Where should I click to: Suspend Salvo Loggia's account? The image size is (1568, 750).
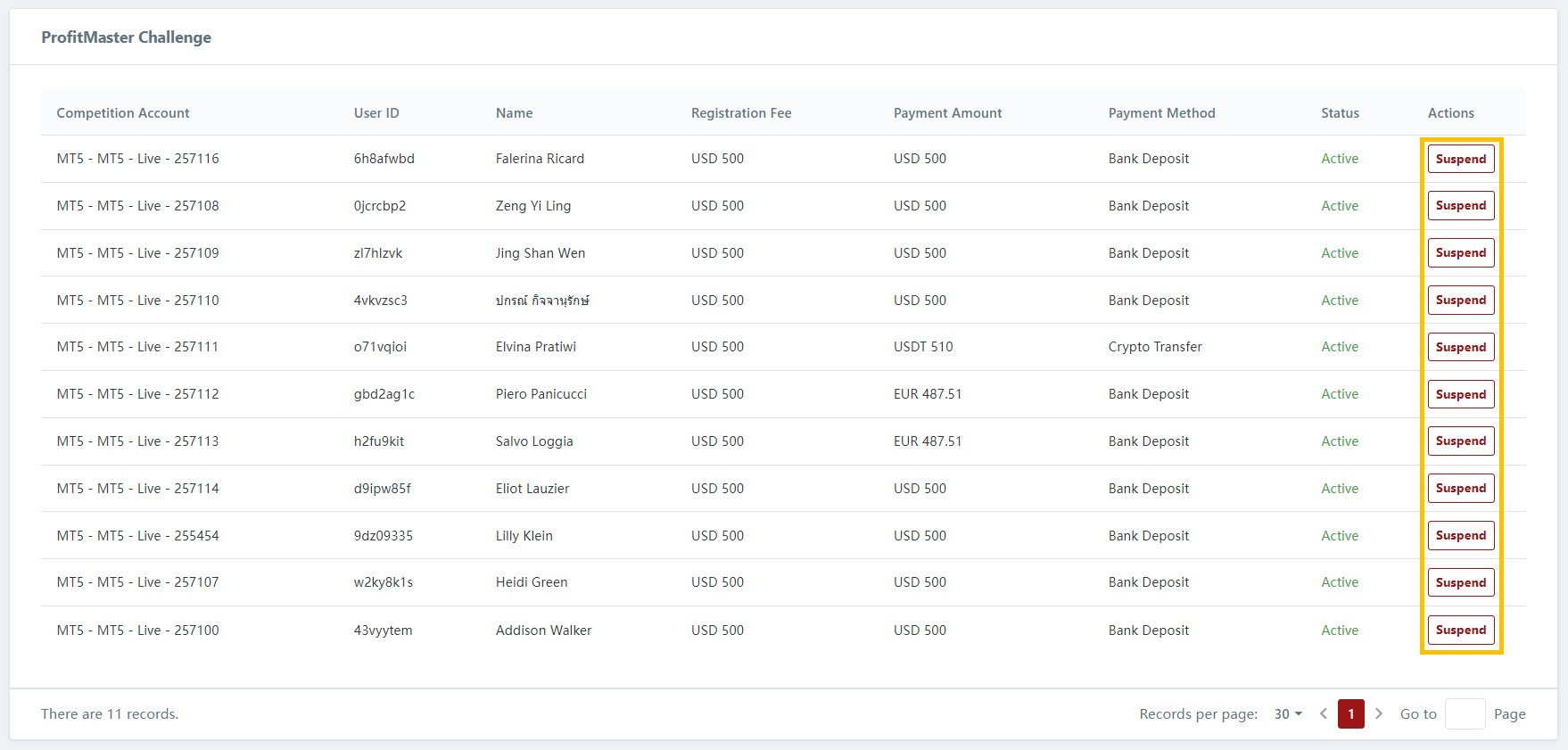coord(1460,441)
